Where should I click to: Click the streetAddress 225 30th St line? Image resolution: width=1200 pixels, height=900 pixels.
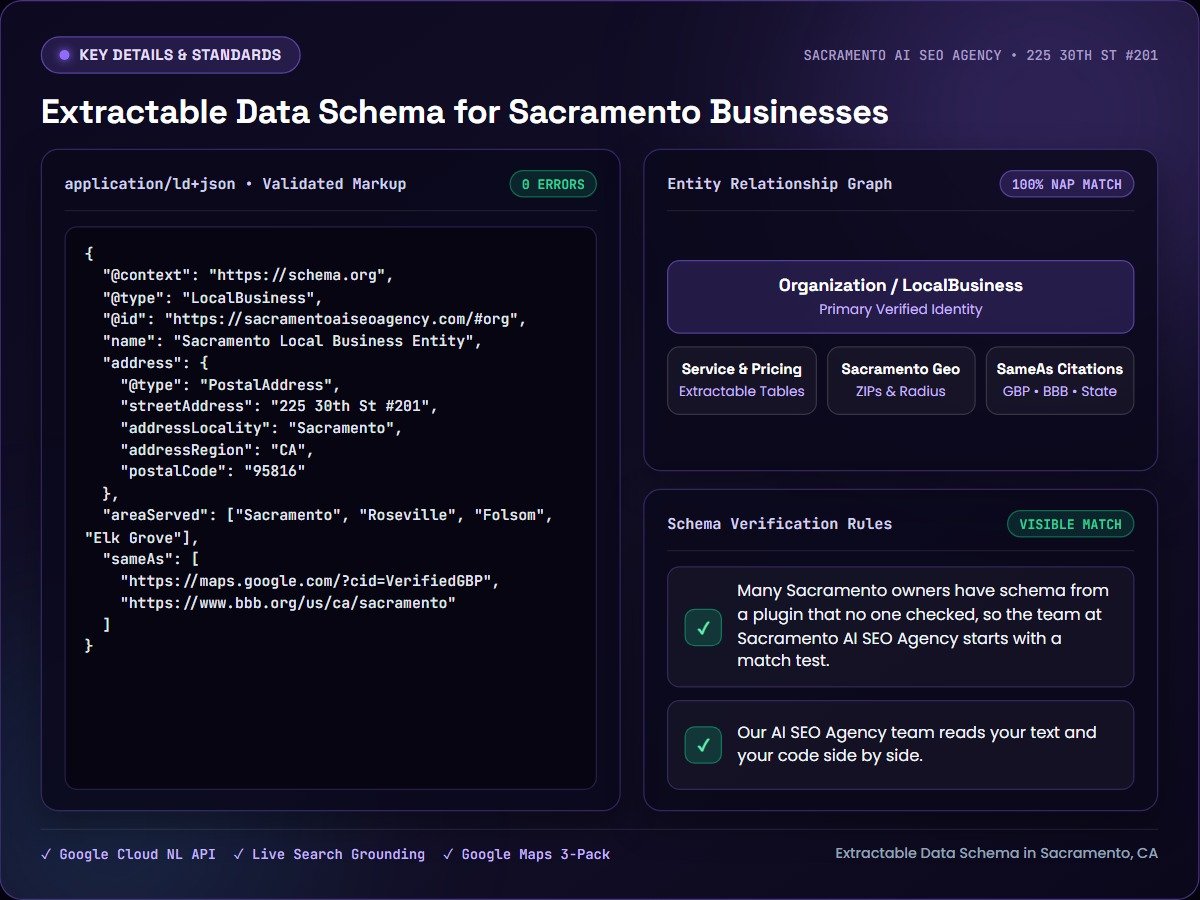pos(279,407)
